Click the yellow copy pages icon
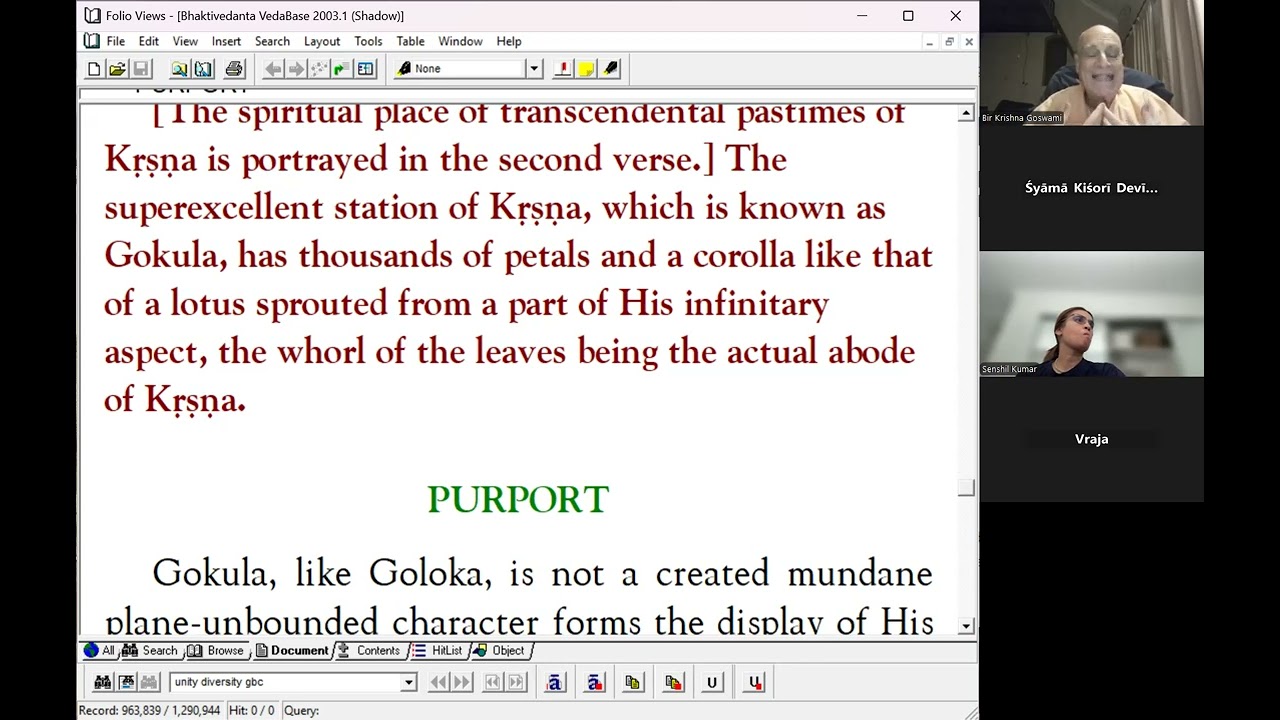 (x=633, y=682)
